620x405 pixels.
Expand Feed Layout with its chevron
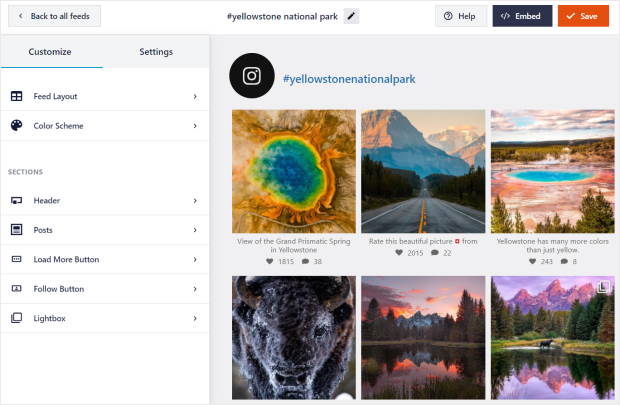(x=195, y=96)
